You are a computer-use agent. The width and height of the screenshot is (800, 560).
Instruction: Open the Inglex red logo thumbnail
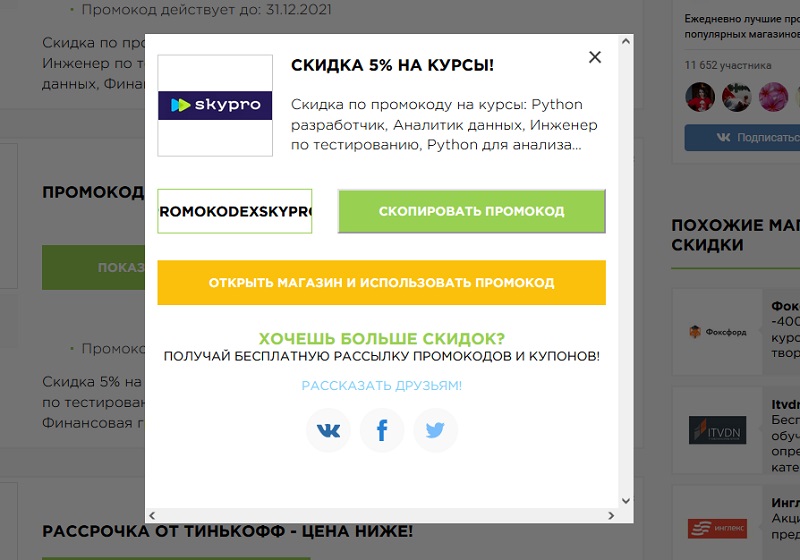[717, 527]
